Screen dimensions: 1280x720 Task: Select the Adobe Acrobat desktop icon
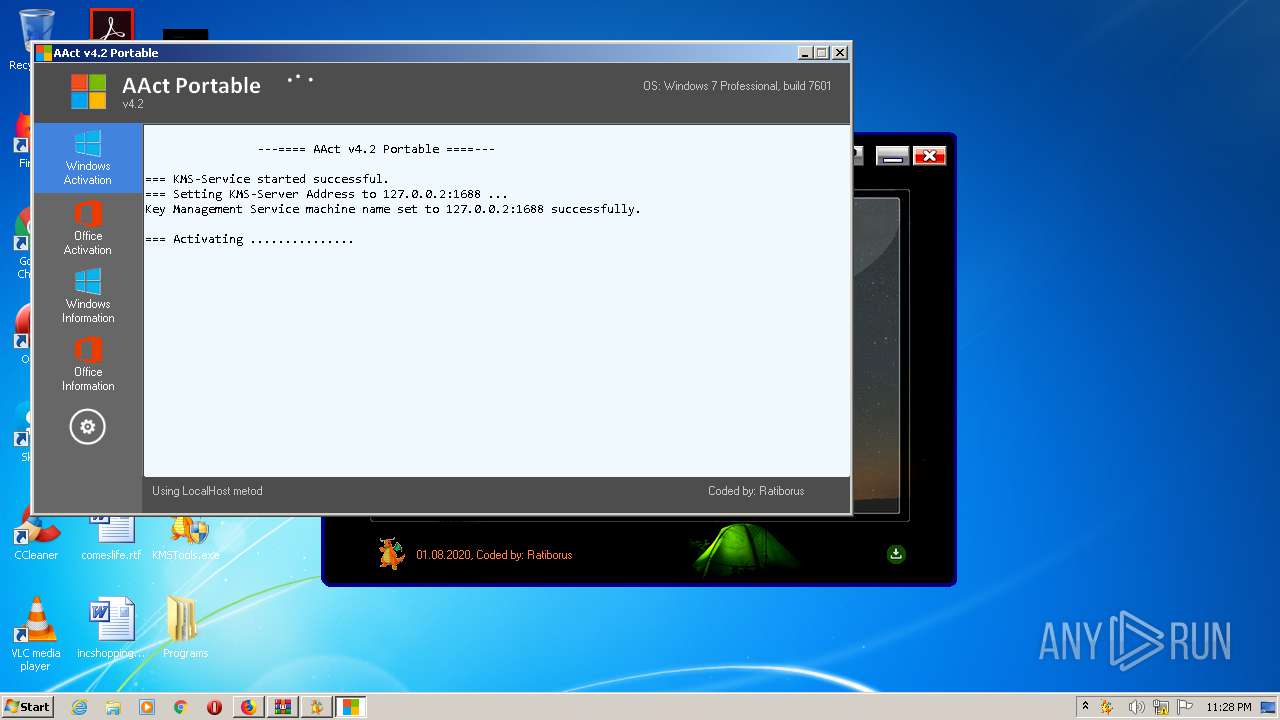(x=111, y=25)
